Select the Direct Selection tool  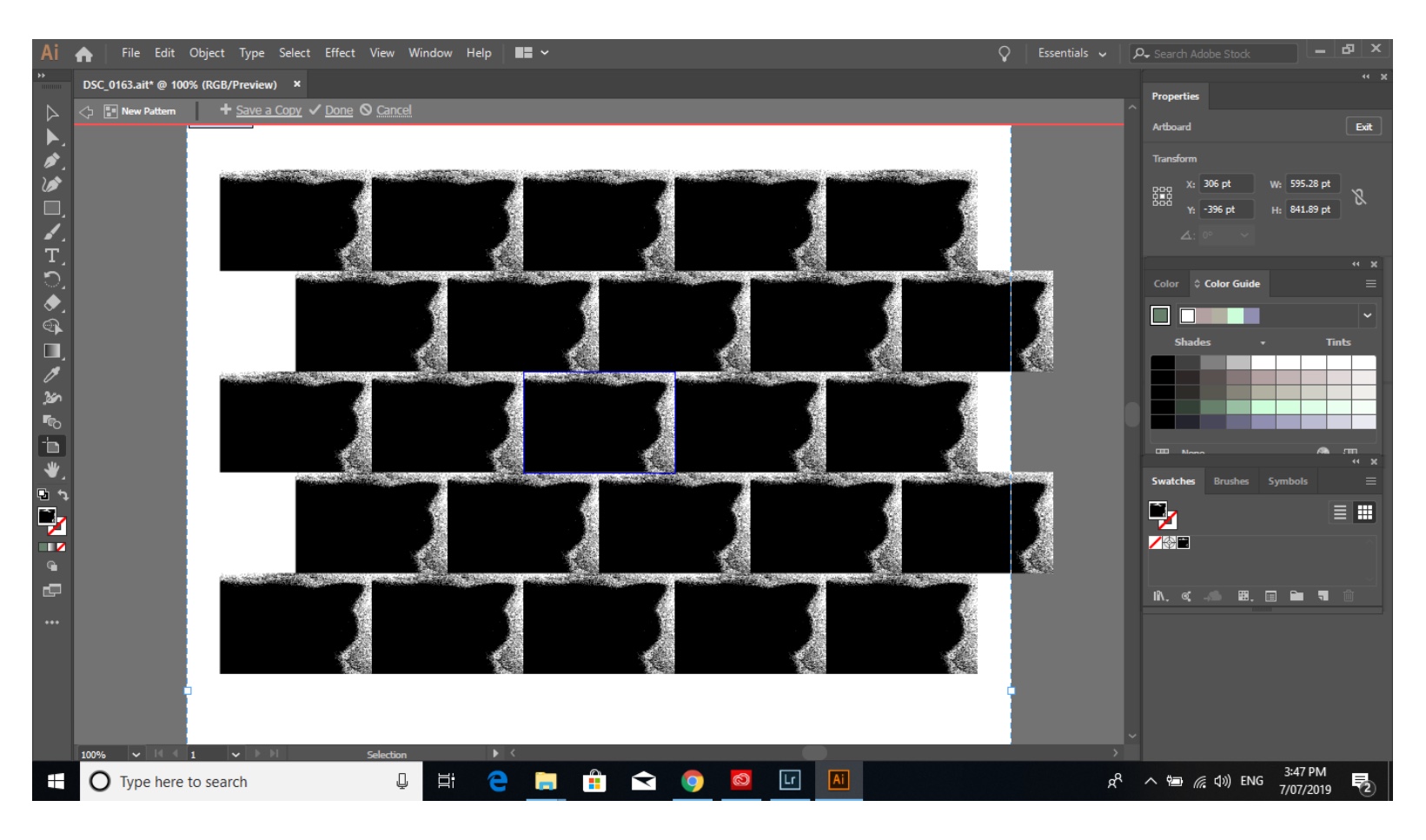coord(52,137)
